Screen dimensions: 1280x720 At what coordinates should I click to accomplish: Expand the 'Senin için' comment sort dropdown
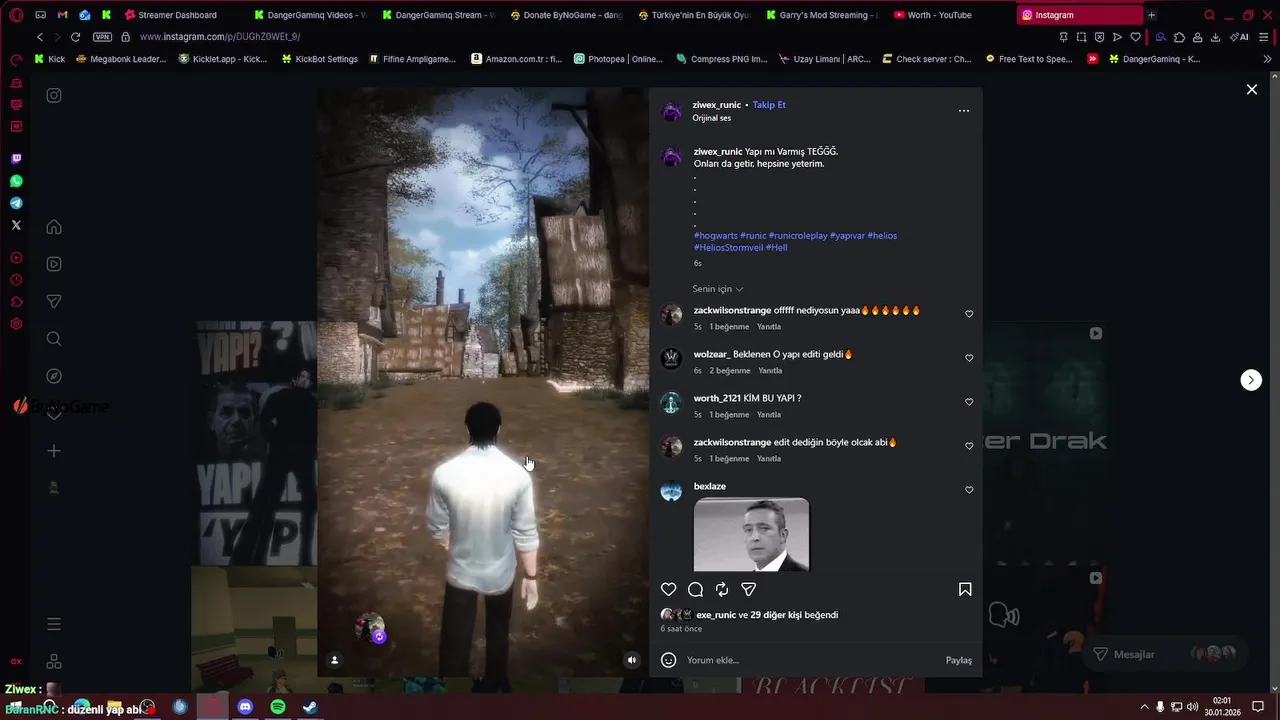[x=718, y=289]
